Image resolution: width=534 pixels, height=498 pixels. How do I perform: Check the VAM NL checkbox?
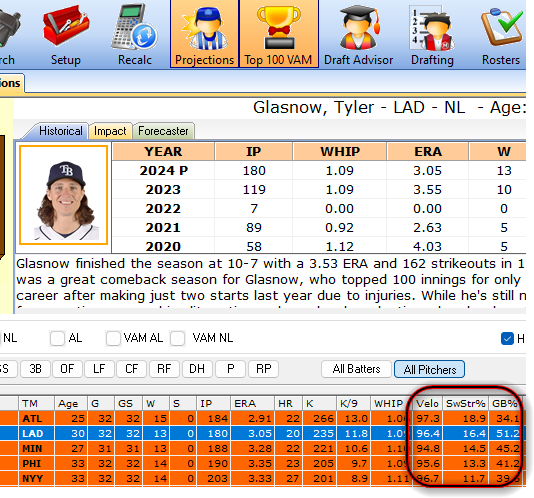point(178,338)
